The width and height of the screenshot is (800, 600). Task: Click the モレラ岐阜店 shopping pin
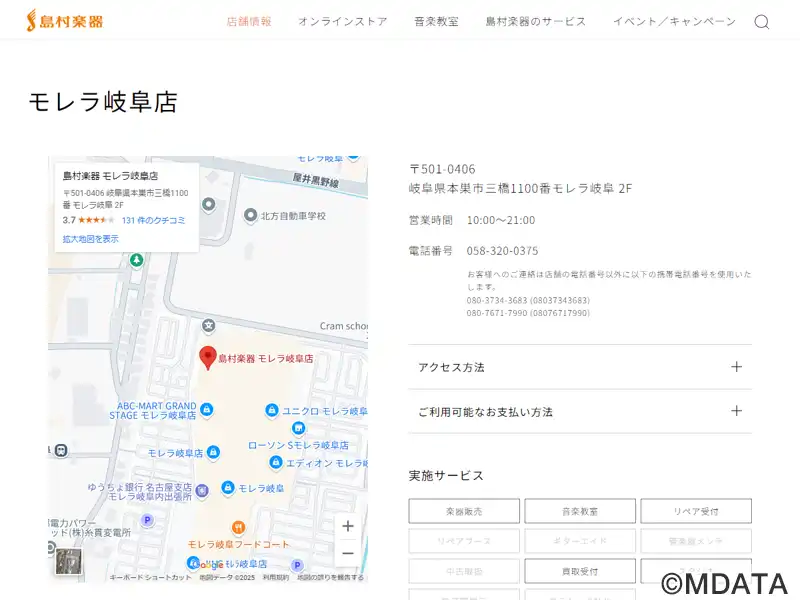tap(214, 452)
